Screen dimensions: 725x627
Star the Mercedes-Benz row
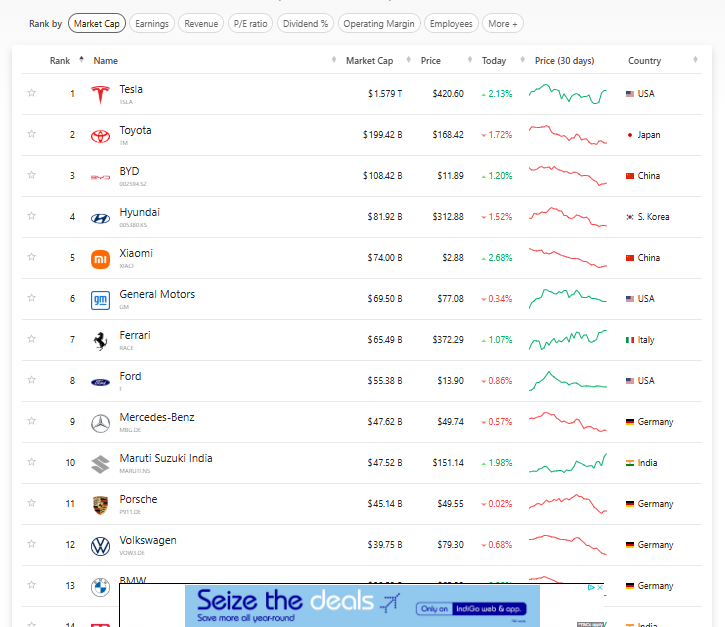[31, 421]
